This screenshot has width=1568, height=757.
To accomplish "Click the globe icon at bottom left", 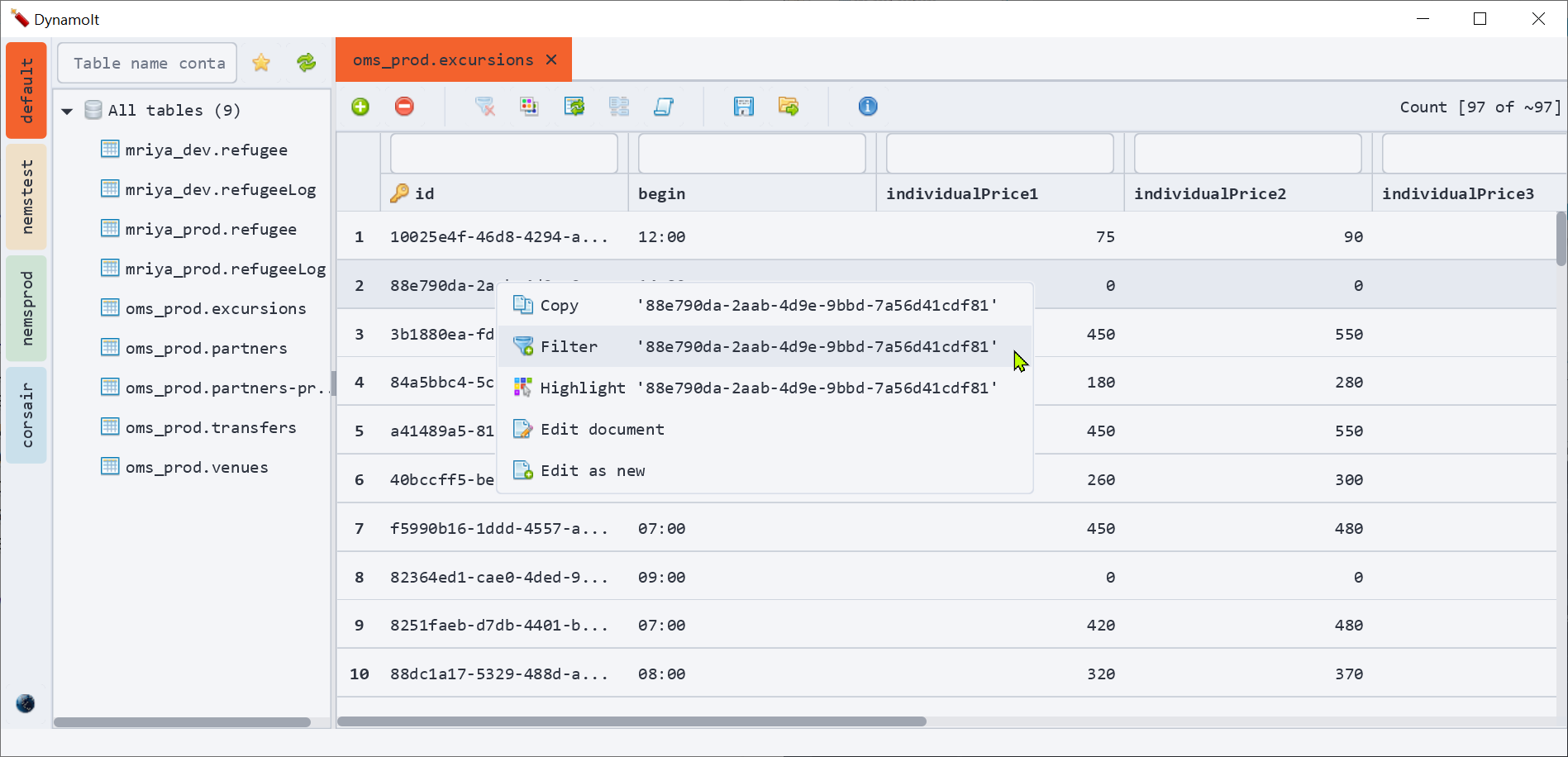I will tap(26, 703).
